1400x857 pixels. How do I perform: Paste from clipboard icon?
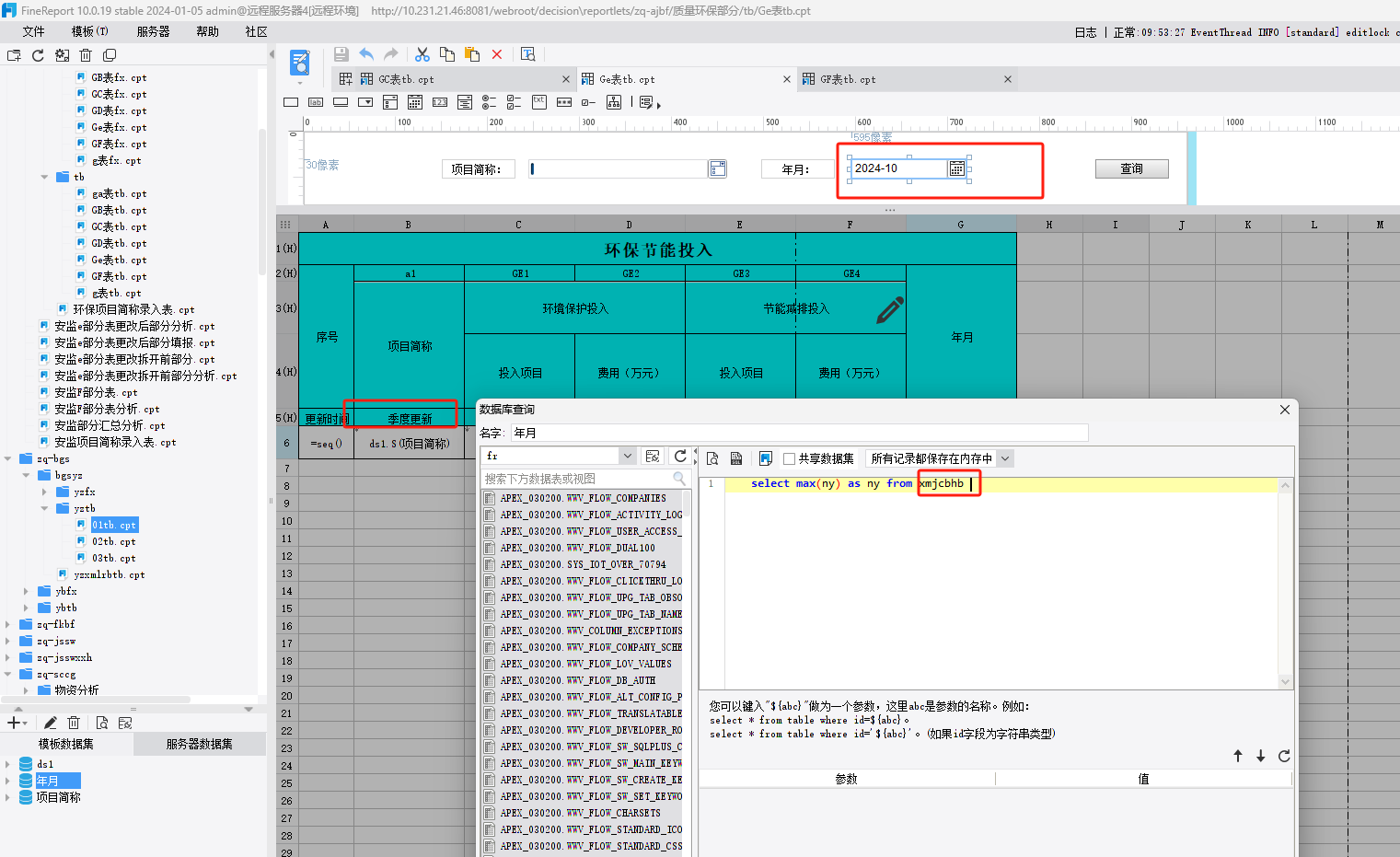click(x=472, y=54)
